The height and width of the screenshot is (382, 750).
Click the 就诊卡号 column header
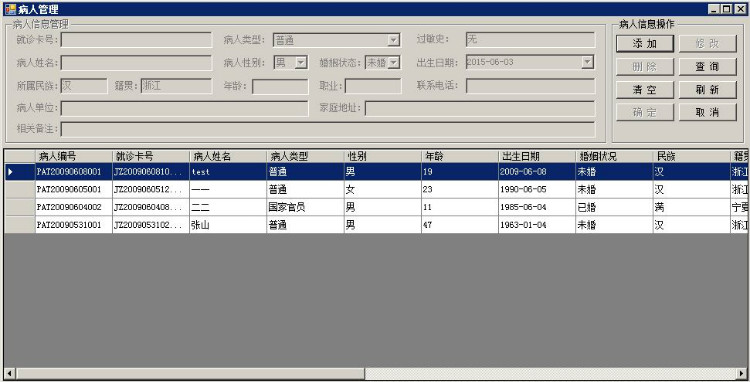[151, 156]
